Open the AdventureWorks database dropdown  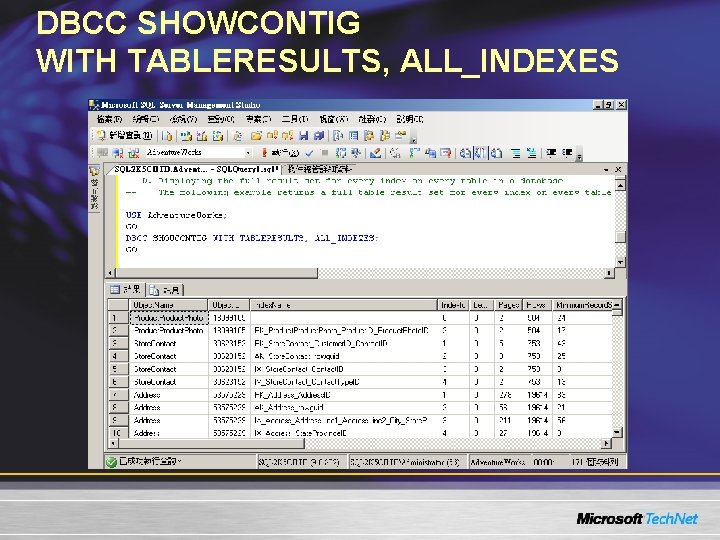[248, 153]
